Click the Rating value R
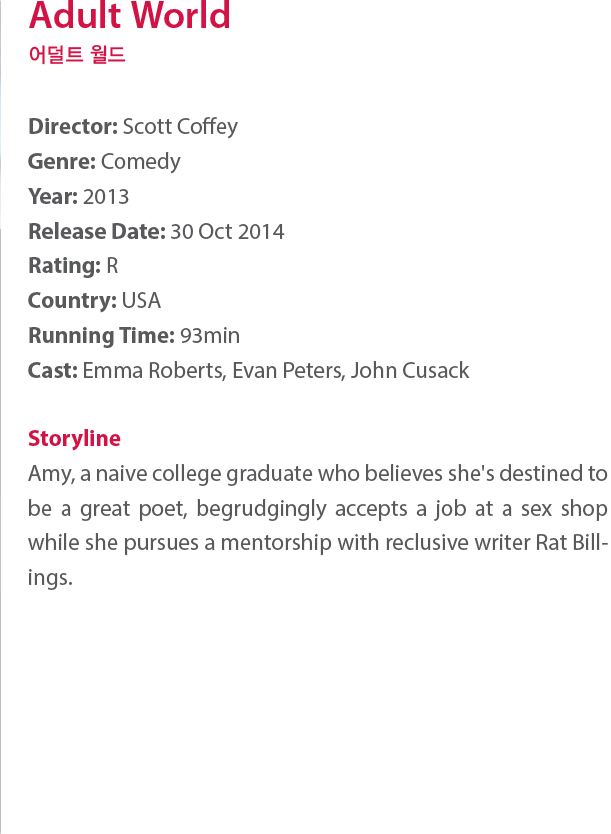The height and width of the screenshot is (834, 611). click(112, 265)
